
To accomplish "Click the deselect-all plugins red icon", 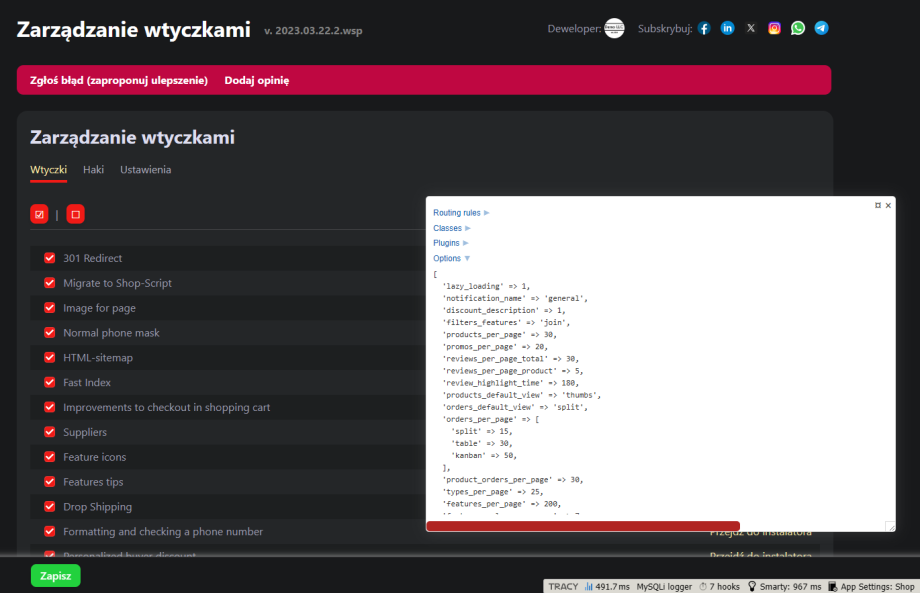I will (75, 214).
